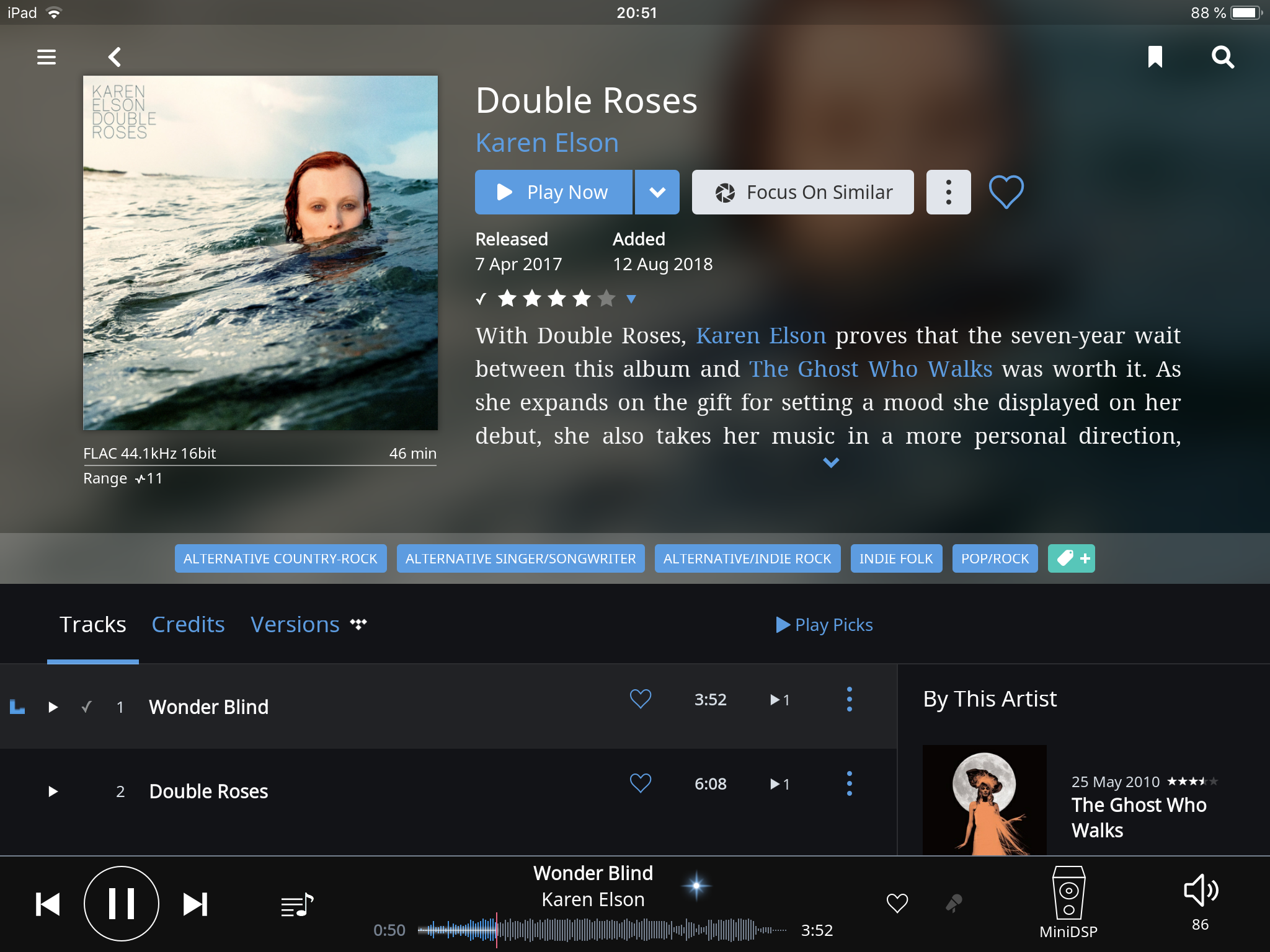Favorite Wonder Blind track heart

(x=641, y=699)
